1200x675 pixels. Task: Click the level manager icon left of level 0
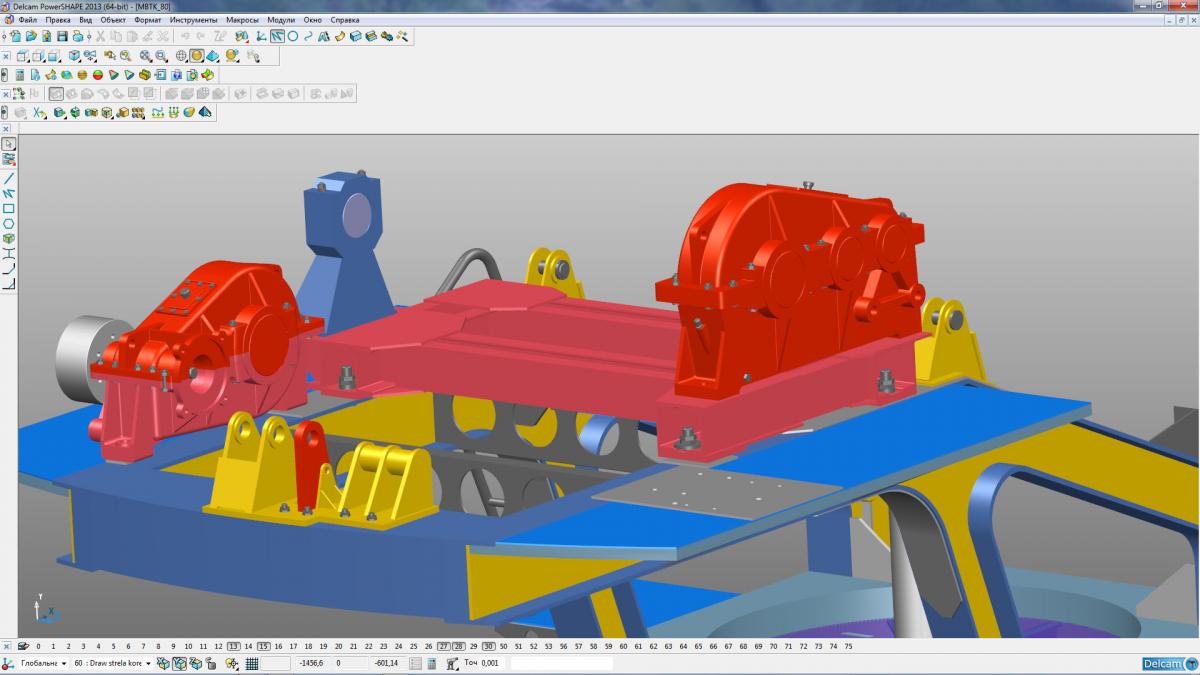coord(23,646)
